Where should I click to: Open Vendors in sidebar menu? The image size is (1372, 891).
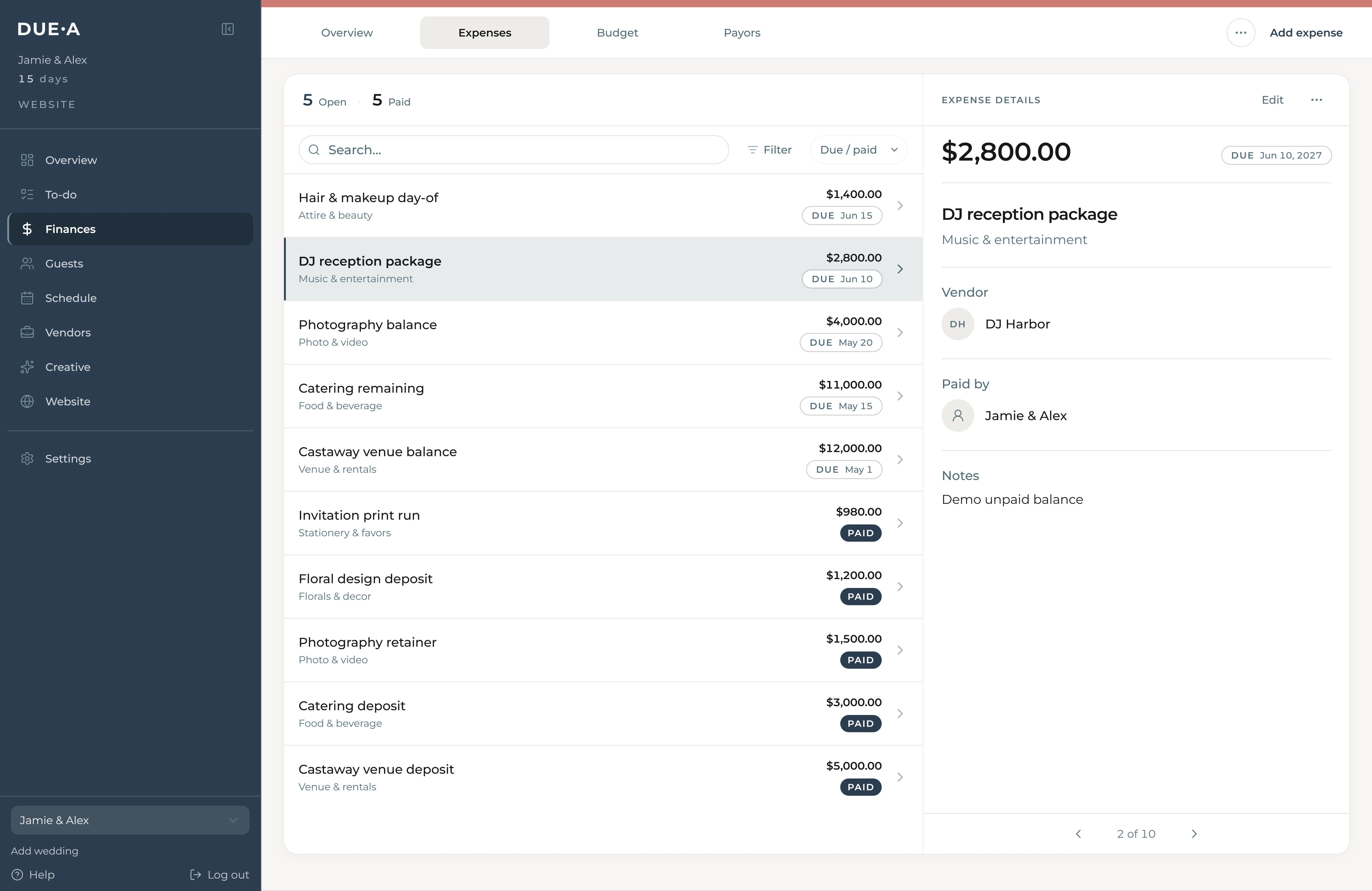[130, 333]
